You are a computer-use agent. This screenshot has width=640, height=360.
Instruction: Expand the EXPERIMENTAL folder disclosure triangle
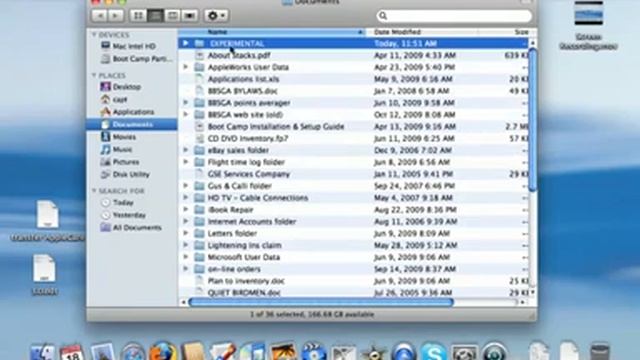pyautogui.click(x=186, y=43)
